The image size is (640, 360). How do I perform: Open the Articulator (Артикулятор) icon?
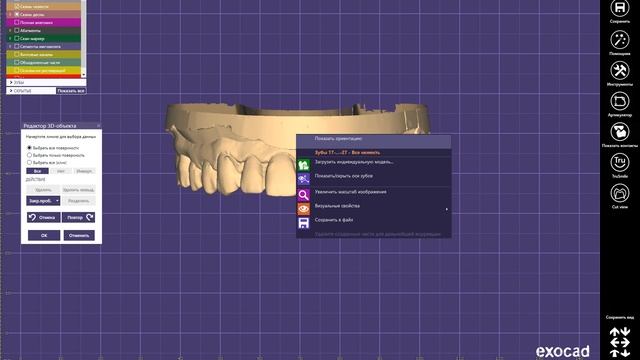pos(620,101)
